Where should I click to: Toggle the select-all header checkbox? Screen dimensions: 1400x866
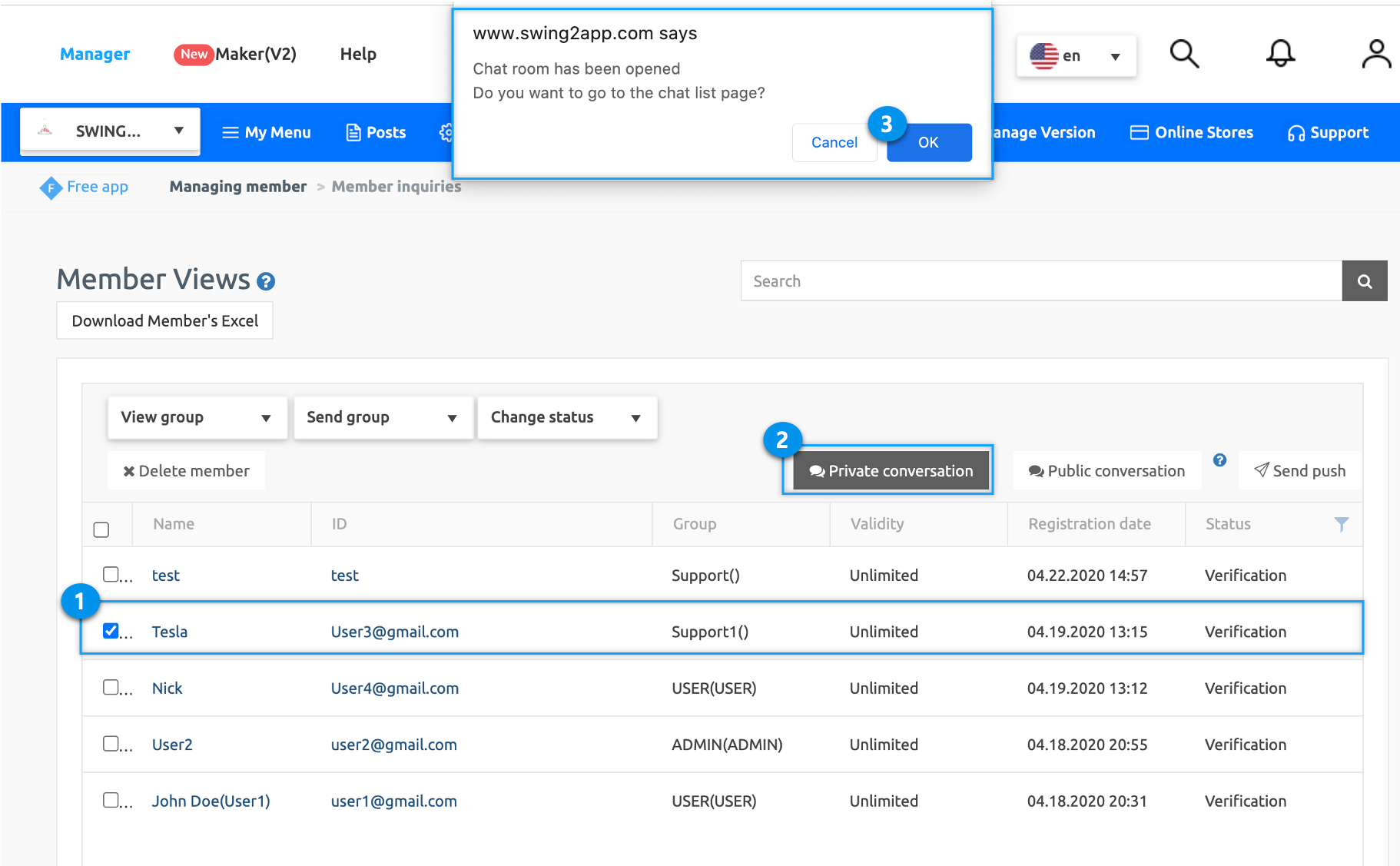(101, 529)
